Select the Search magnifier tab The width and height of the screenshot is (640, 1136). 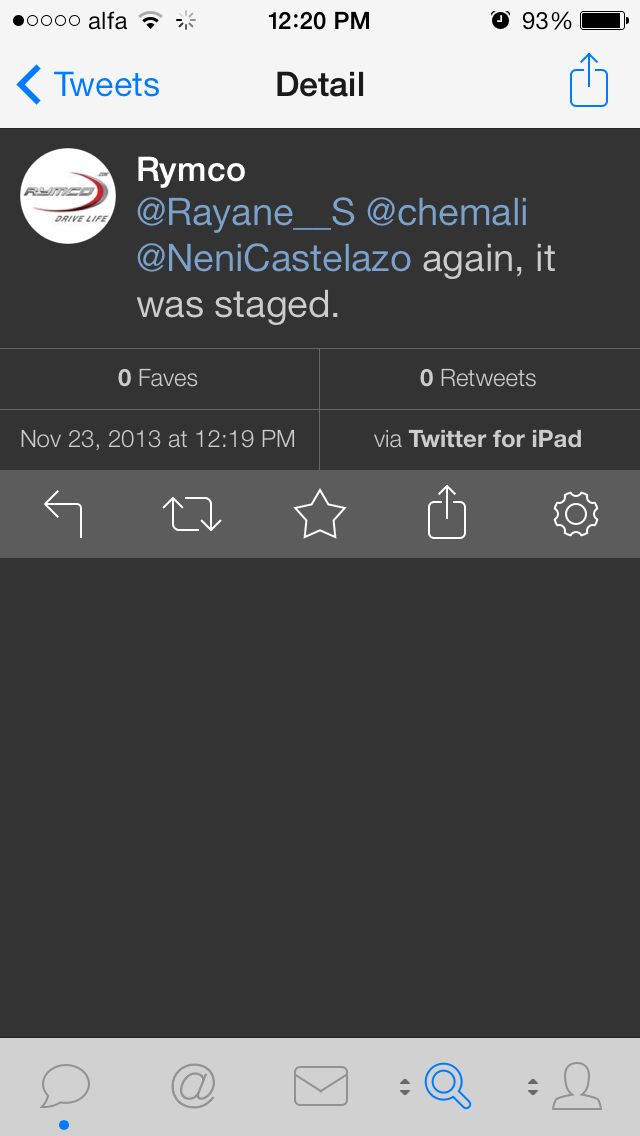(448, 1085)
